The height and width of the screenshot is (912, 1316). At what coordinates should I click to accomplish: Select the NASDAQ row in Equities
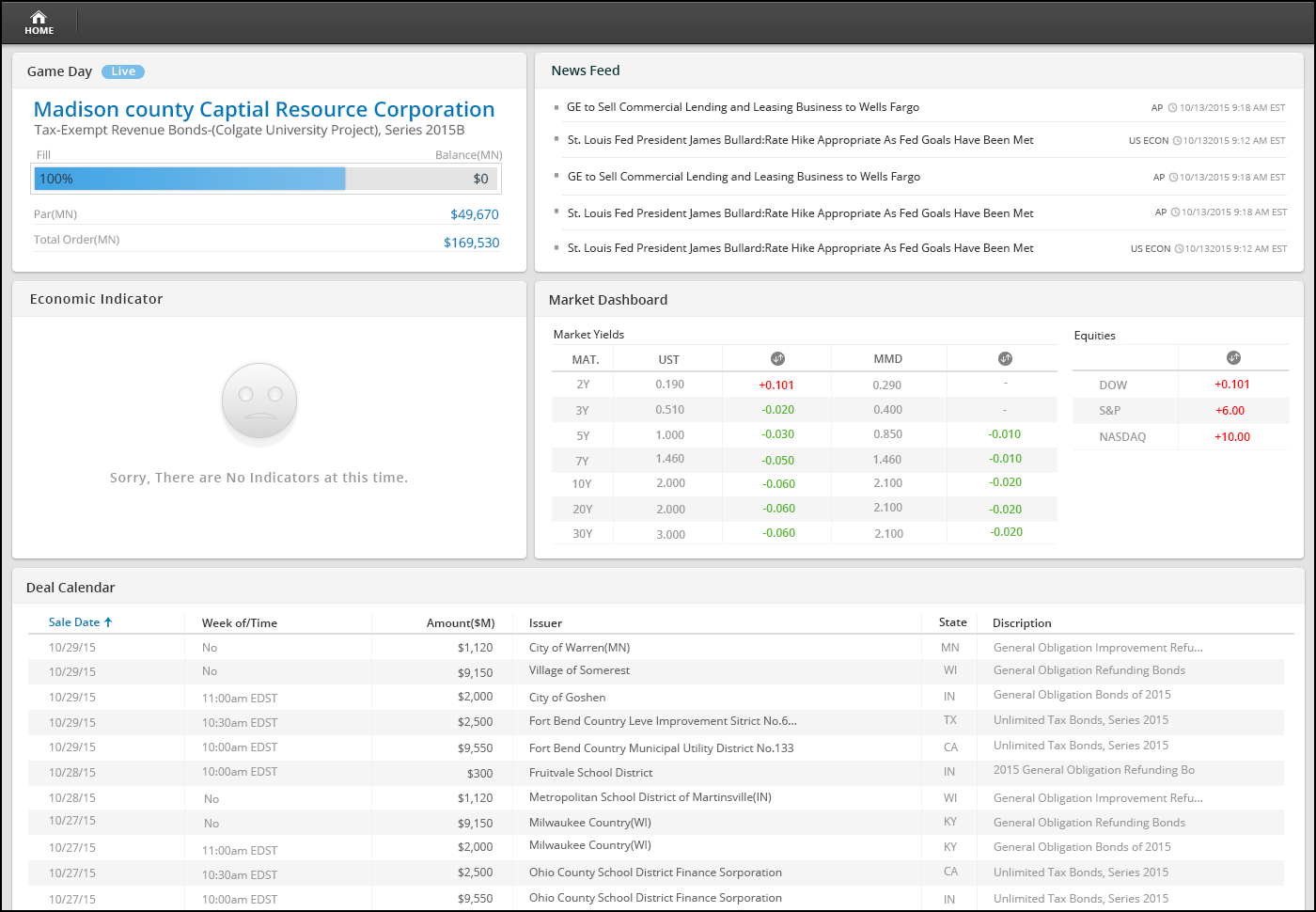pos(1122,437)
